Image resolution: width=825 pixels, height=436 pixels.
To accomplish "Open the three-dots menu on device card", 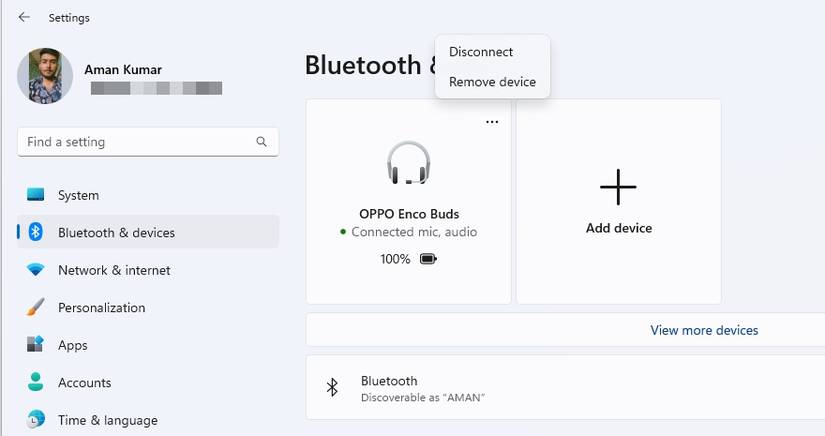I will tap(491, 122).
